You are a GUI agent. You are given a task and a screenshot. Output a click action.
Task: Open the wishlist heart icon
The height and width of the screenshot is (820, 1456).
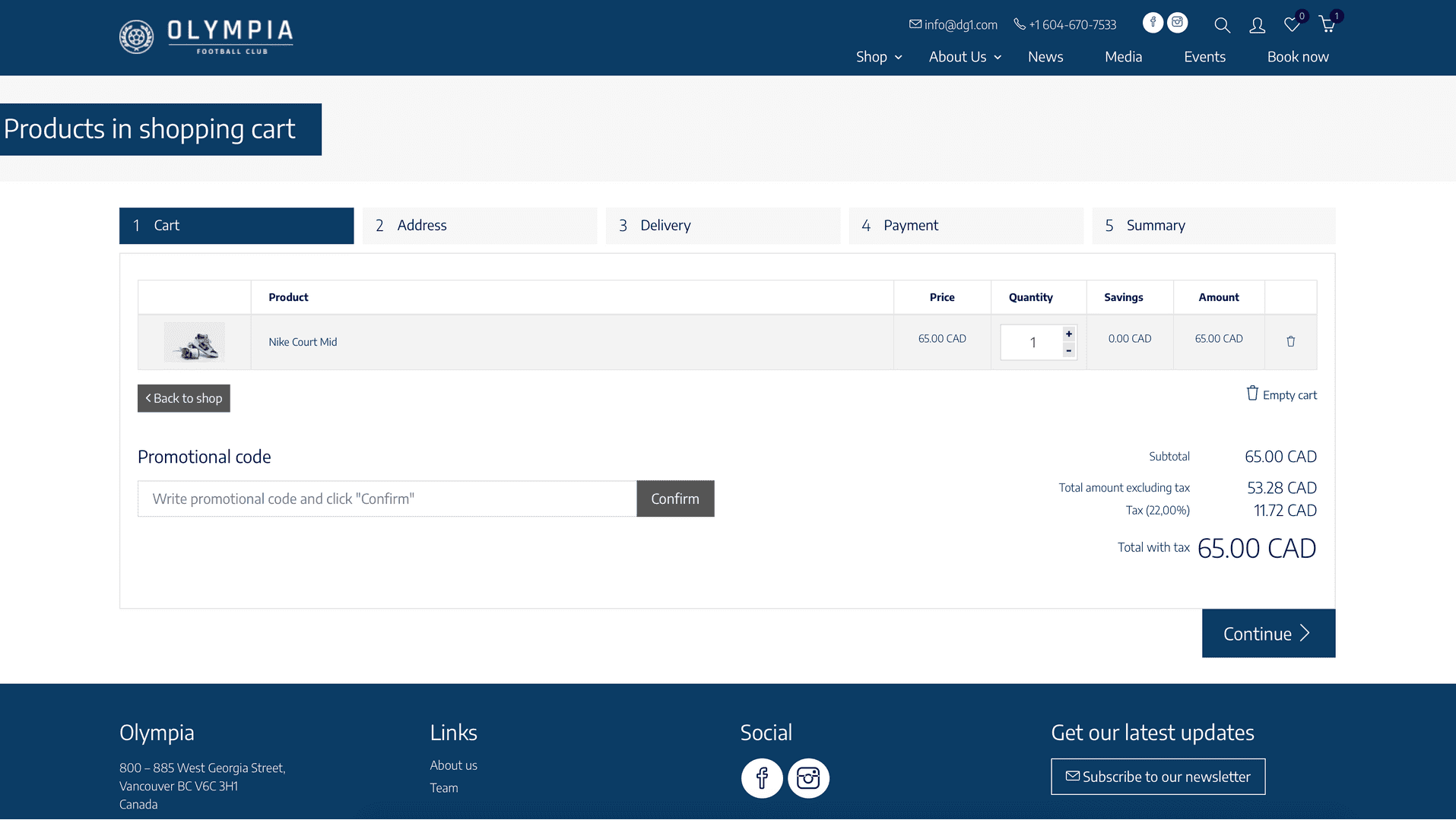tap(1292, 25)
